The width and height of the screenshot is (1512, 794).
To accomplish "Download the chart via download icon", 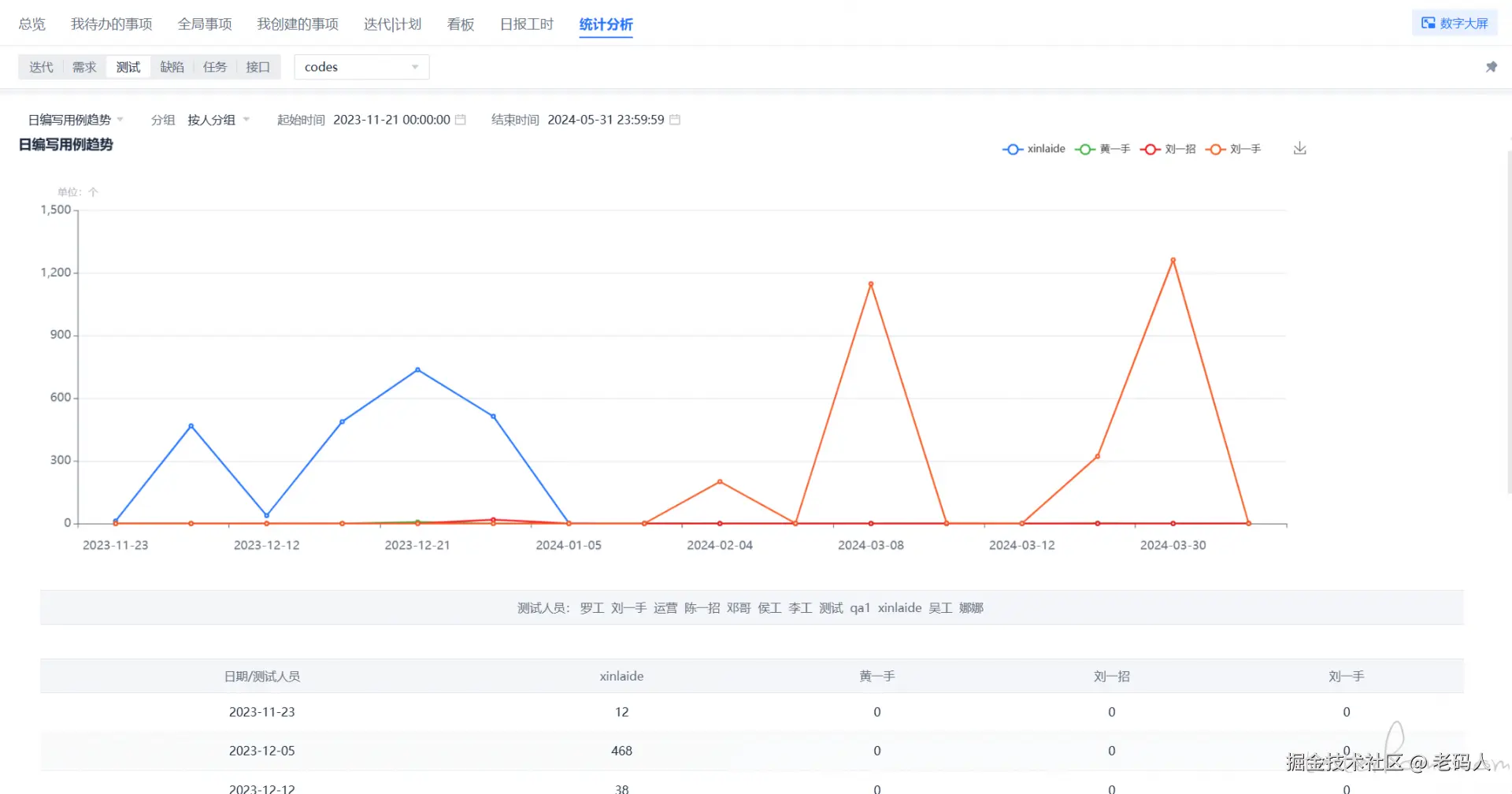I will [x=1299, y=148].
